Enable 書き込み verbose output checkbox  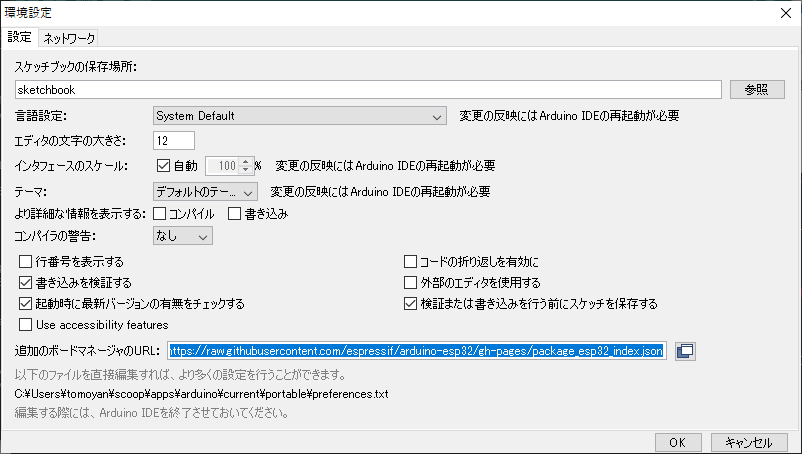[236, 213]
